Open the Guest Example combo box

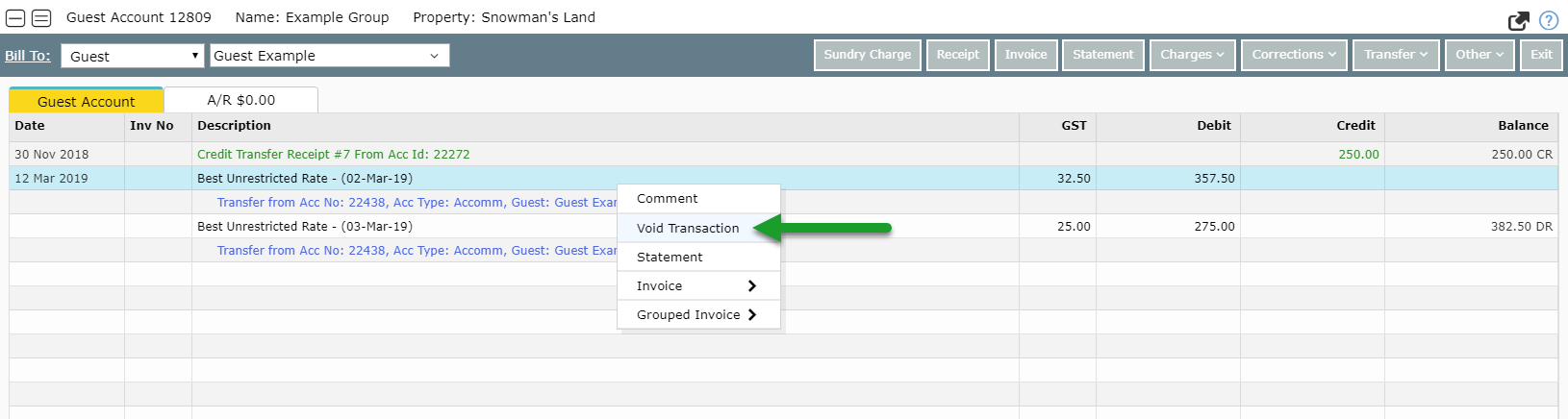pyautogui.click(x=329, y=56)
